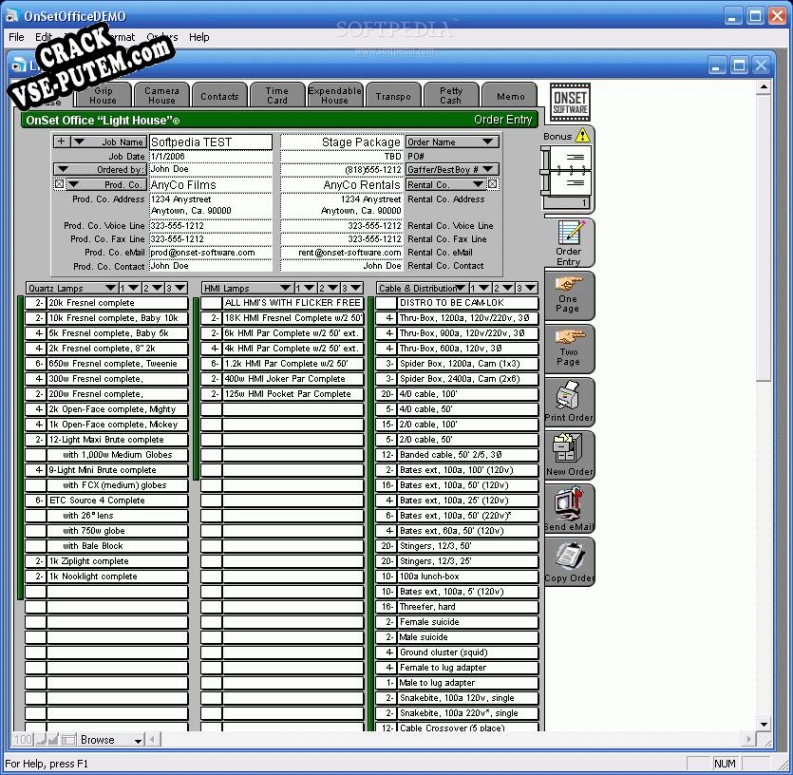
Task: Click the horizontal scrollbar right arrow
Action: pos(749,740)
